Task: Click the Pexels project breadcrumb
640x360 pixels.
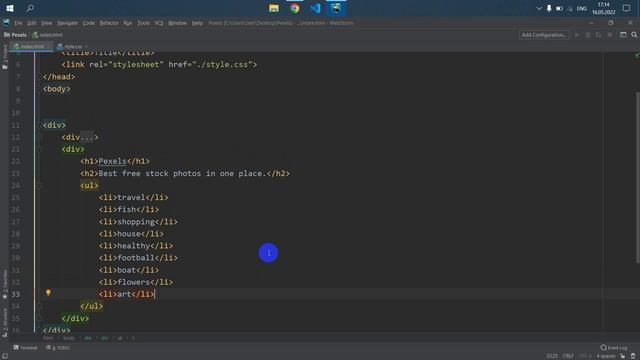Action: pyautogui.click(x=16, y=35)
